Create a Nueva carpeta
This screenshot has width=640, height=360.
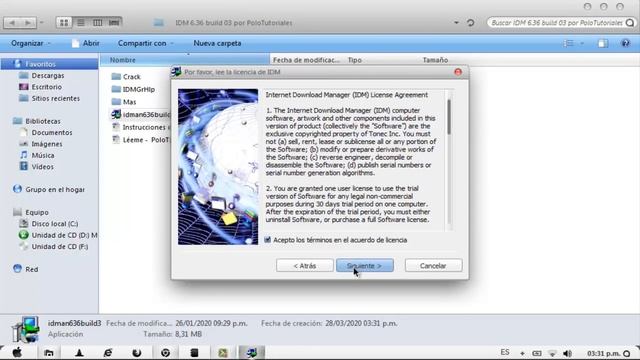[x=217, y=43]
